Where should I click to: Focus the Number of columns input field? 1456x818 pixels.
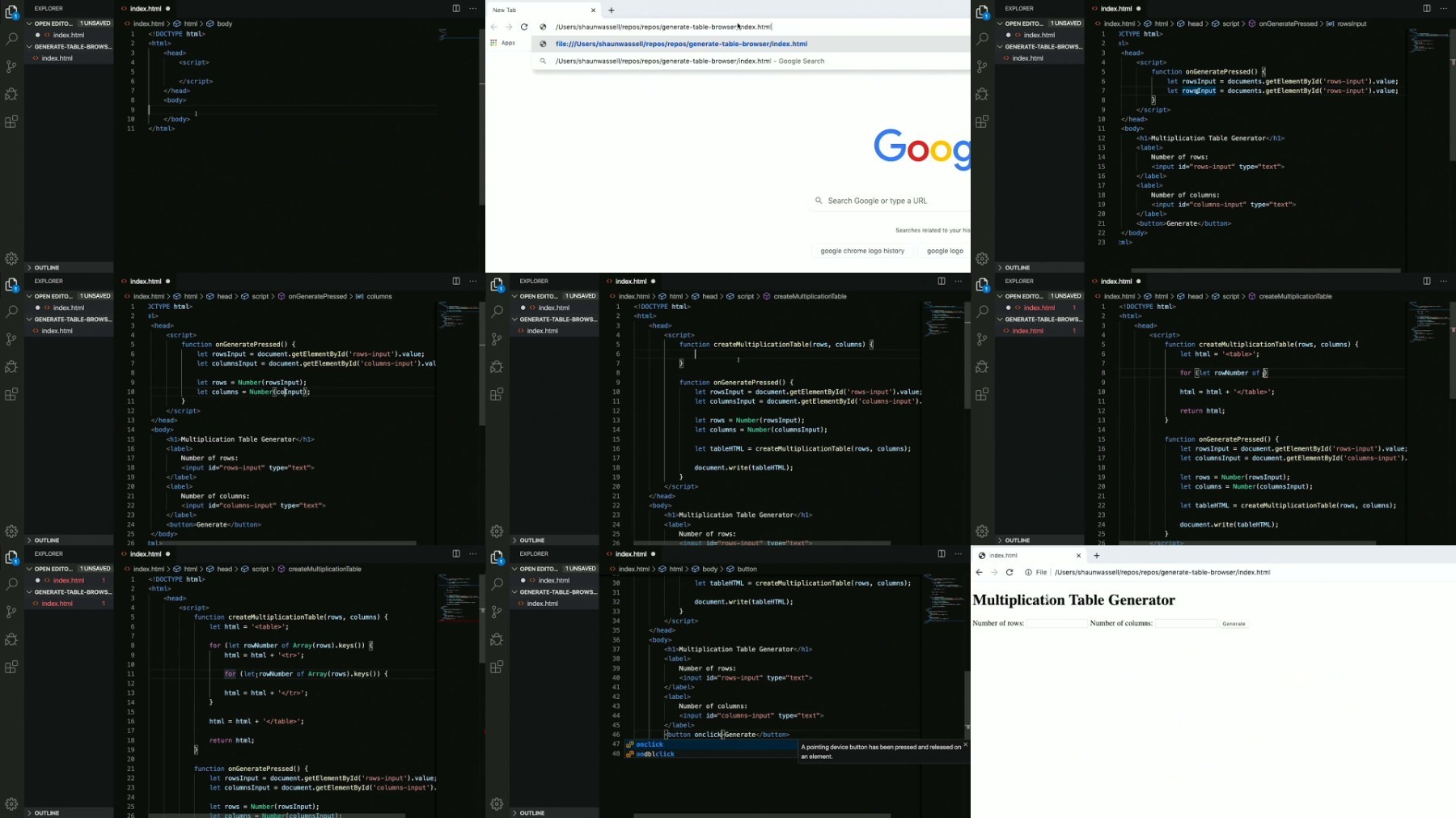click(x=1186, y=624)
